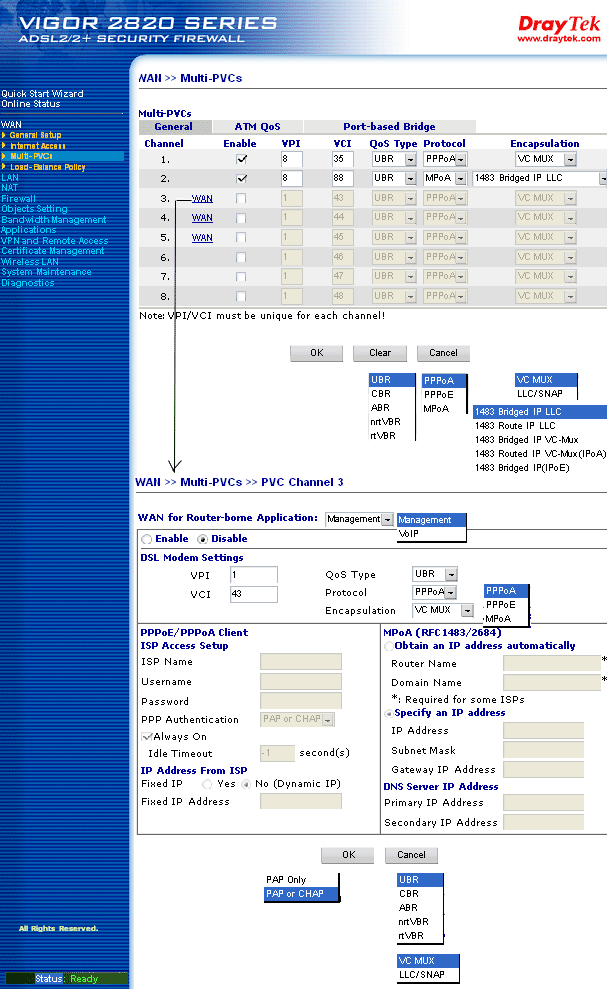The height and width of the screenshot is (992, 607).
Task: Select MPoA in upper protocol list
Action: pos(444,408)
